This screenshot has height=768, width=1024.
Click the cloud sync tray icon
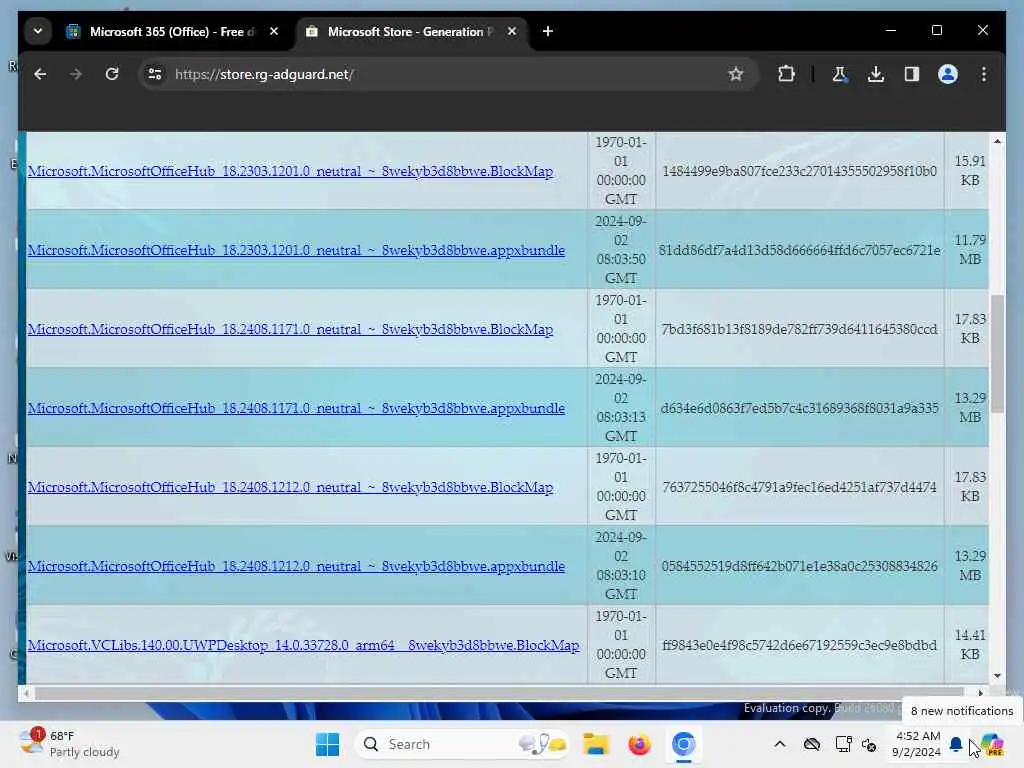coord(812,744)
